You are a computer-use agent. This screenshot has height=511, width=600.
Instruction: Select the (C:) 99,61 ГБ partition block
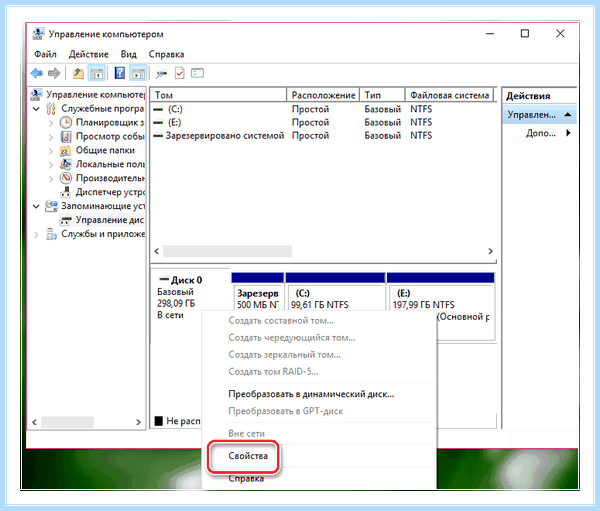click(335, 299)
